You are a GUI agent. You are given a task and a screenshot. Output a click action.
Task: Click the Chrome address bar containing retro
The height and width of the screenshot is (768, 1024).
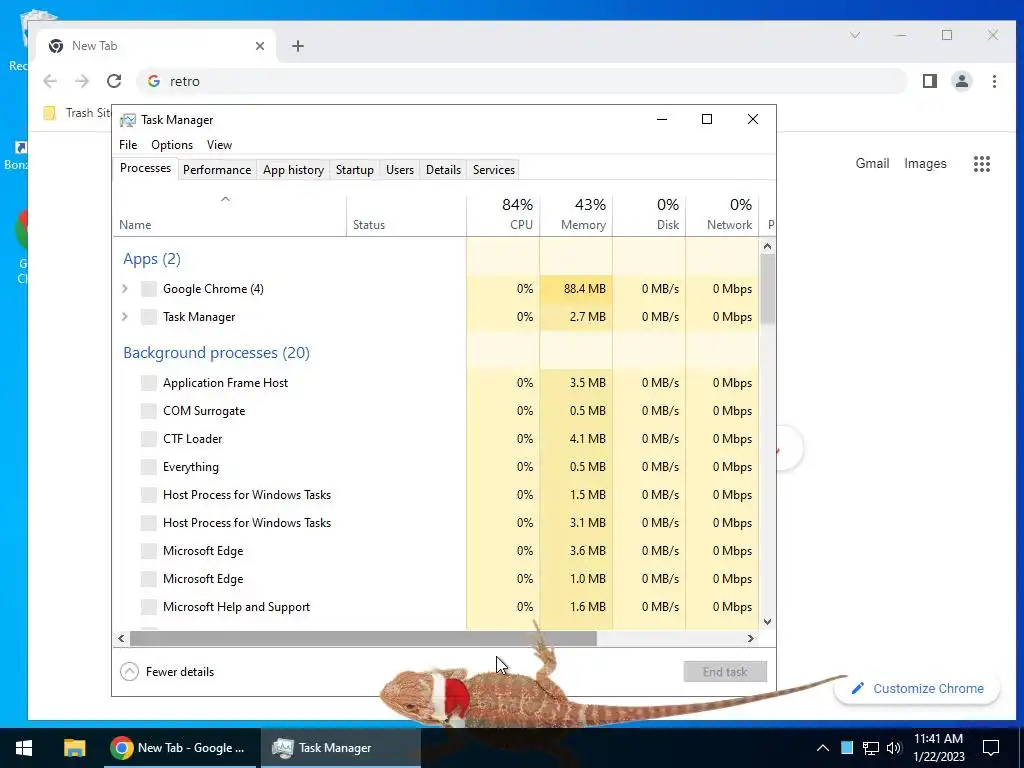click(x=522, y=81)
